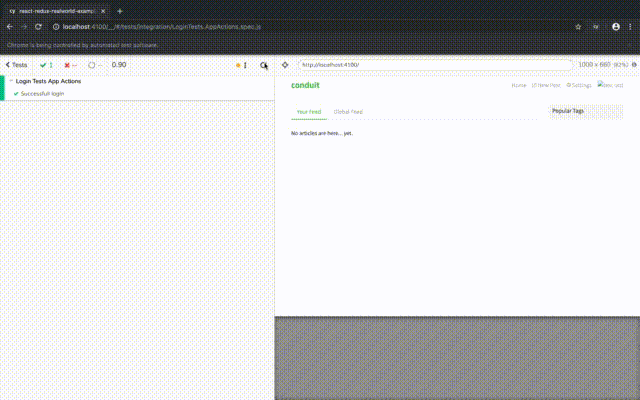The image size is (640, 400).
Task: Open the Chrome three-dot menu
Action: [x=630, y=27]
